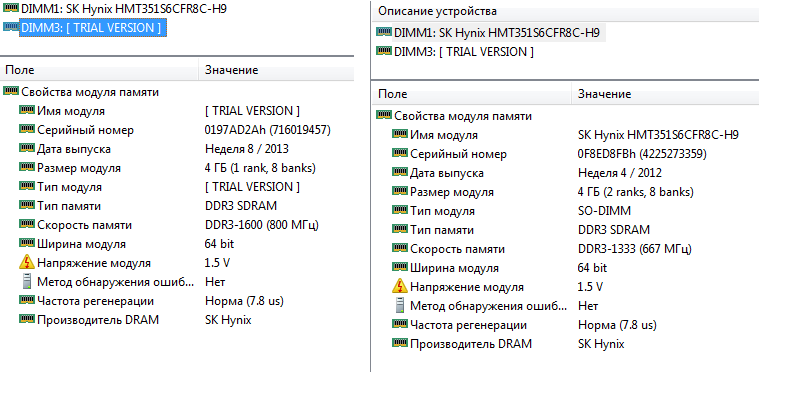
Task: Click left 'Производитель DRAM' row icon
Action: tap(27, 319)
